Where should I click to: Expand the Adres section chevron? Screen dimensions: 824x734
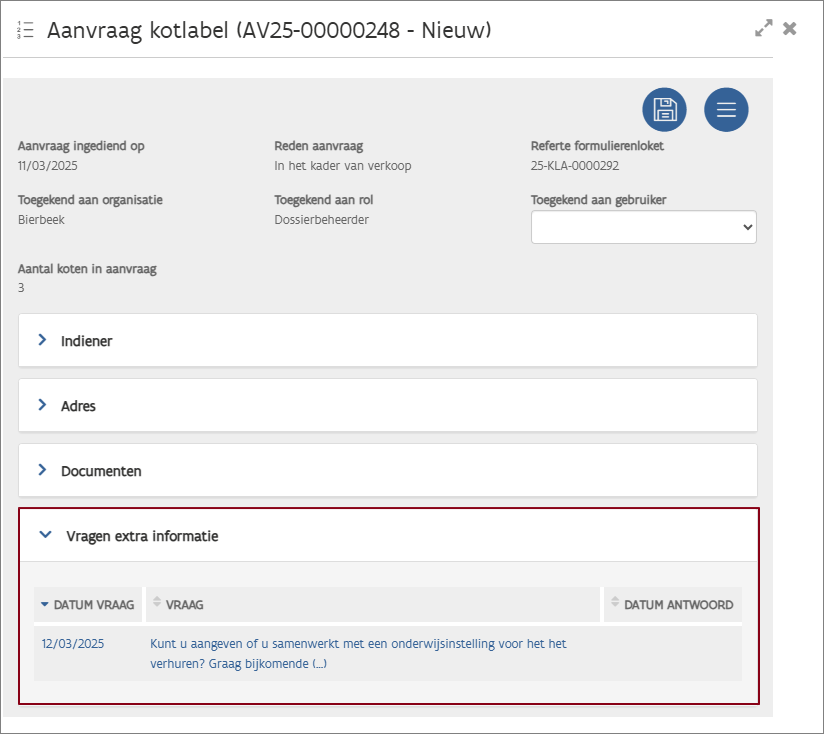(x=43, y=405)
